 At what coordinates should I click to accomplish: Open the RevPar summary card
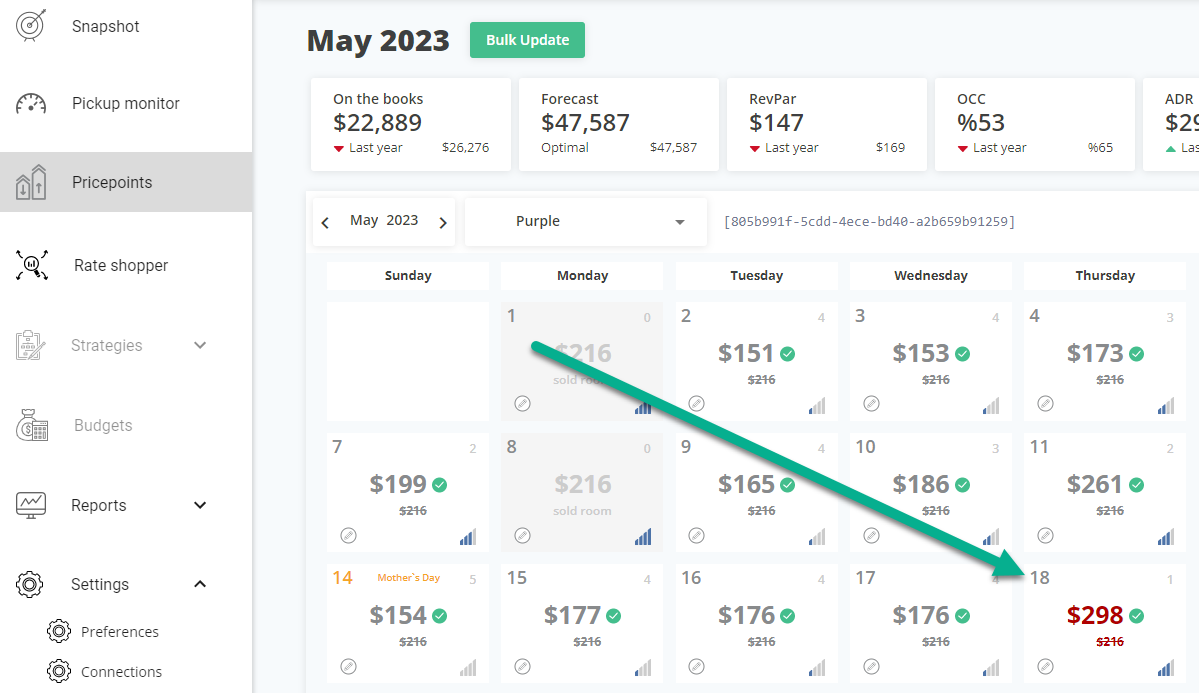[827, 124]
